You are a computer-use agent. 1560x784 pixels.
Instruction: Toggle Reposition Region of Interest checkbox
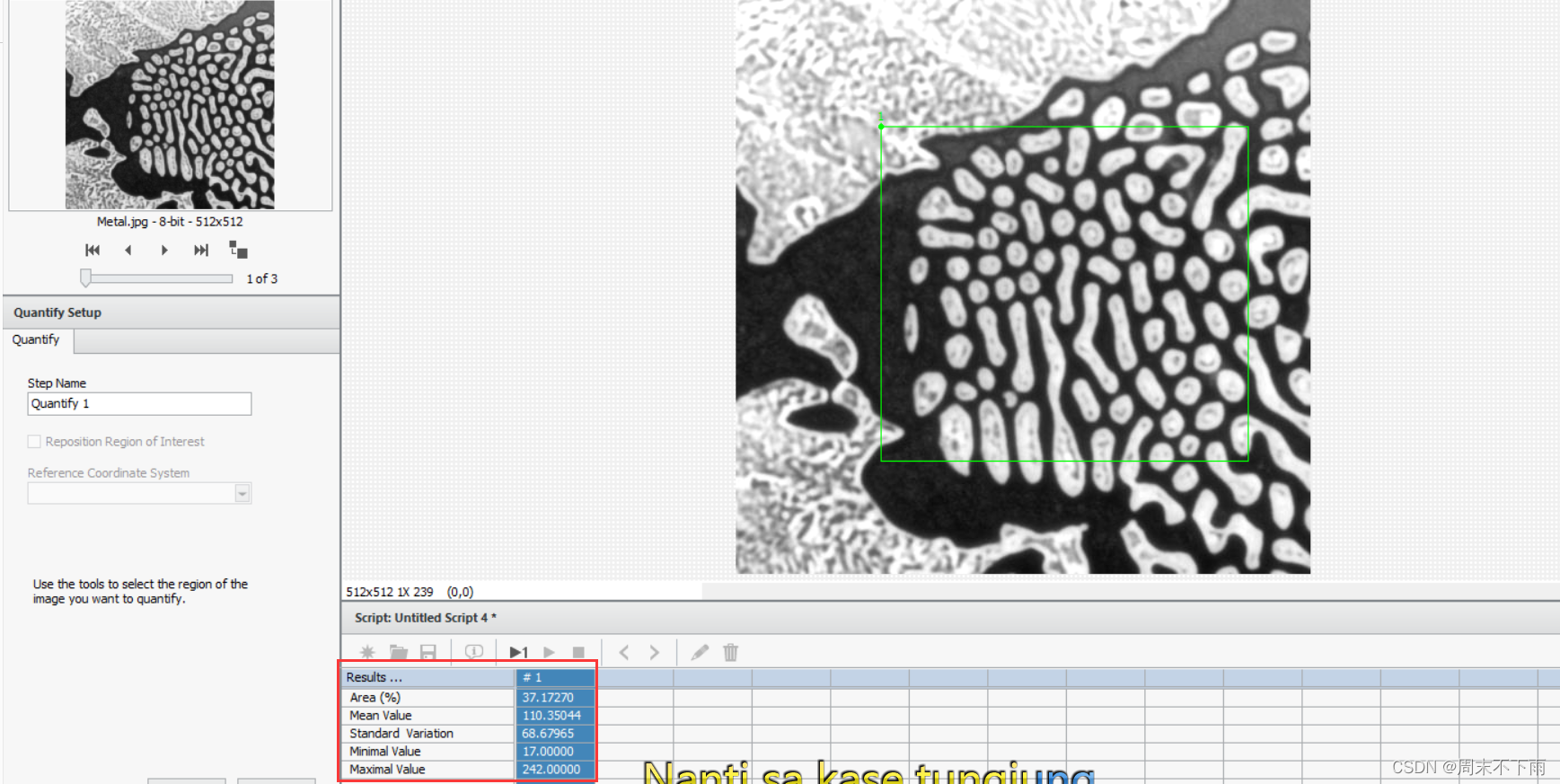pyautogui.click(x=34, y=441)
